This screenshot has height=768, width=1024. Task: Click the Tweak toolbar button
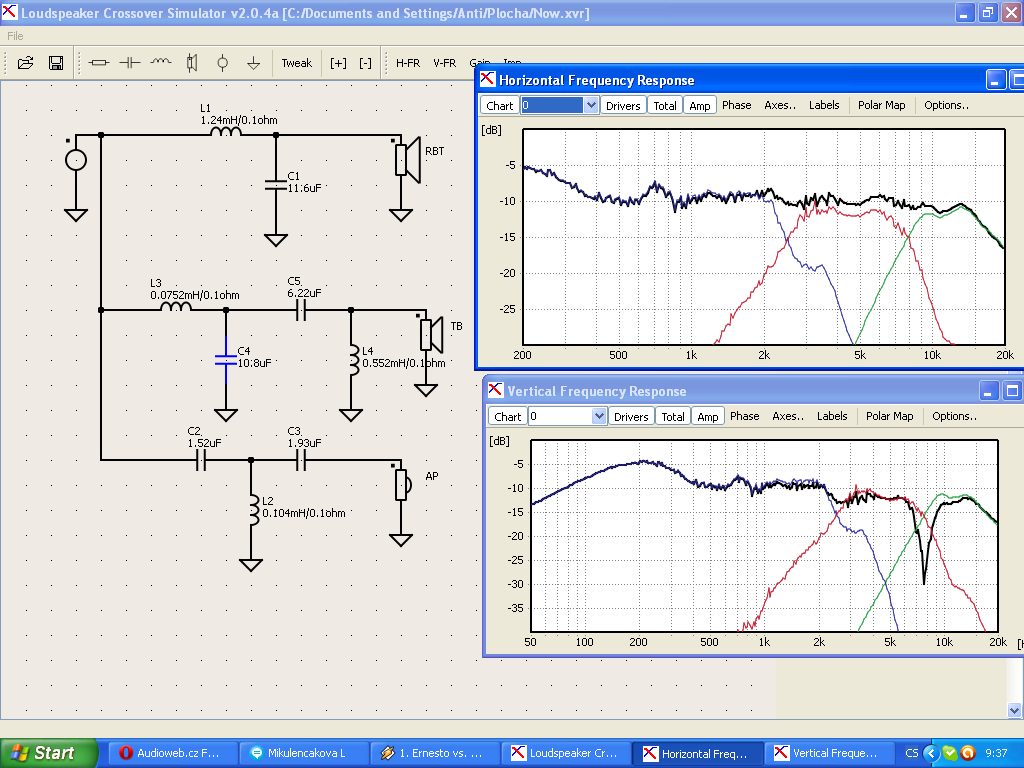click(x=296, y=63)
